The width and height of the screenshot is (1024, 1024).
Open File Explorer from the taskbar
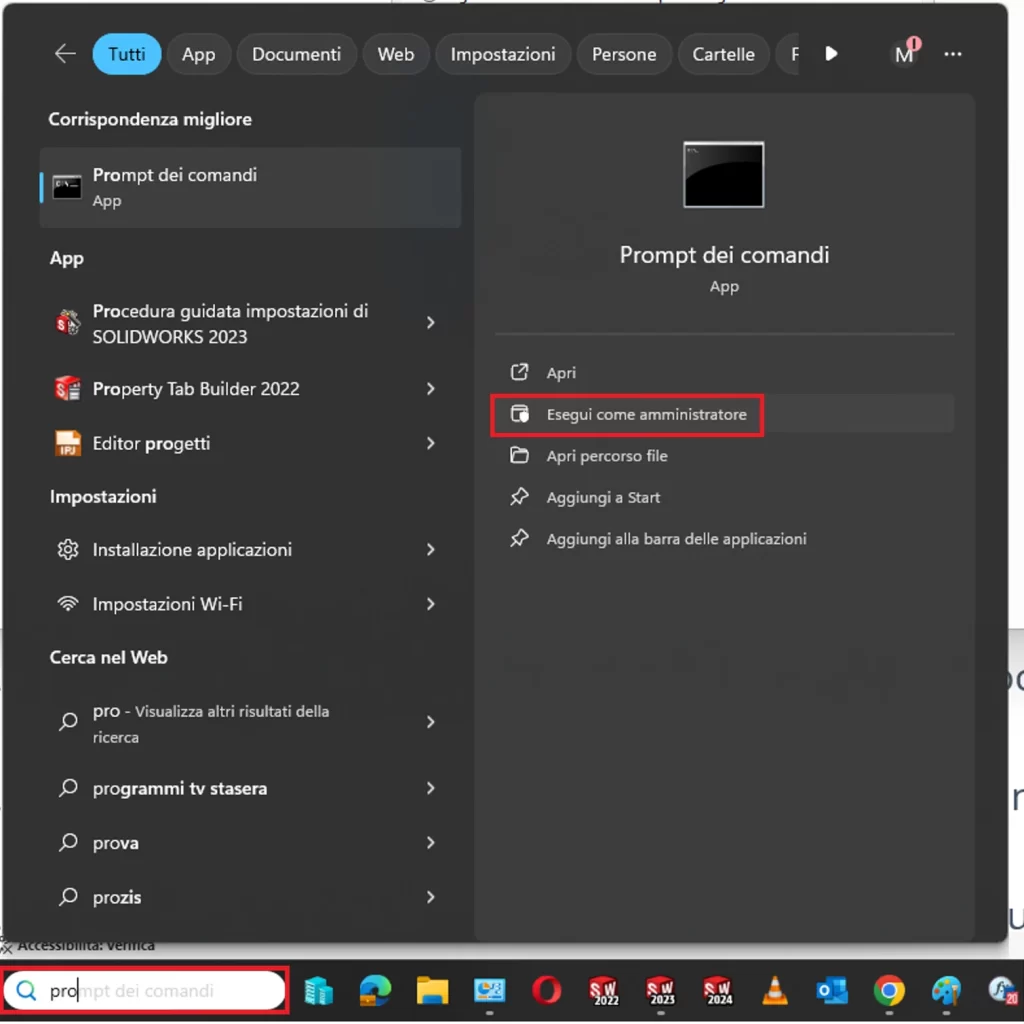(x=432, y=990)
